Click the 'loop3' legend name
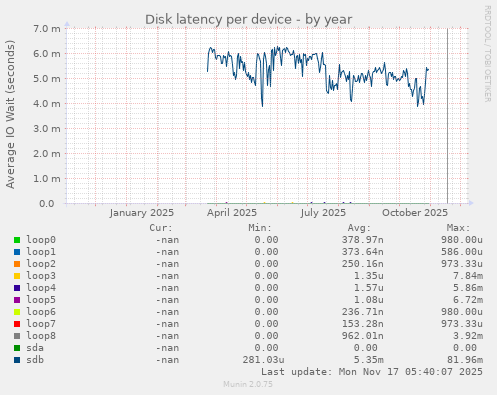Screen dimensions: 497x395 pyautogui.click(x=41, y=276)
